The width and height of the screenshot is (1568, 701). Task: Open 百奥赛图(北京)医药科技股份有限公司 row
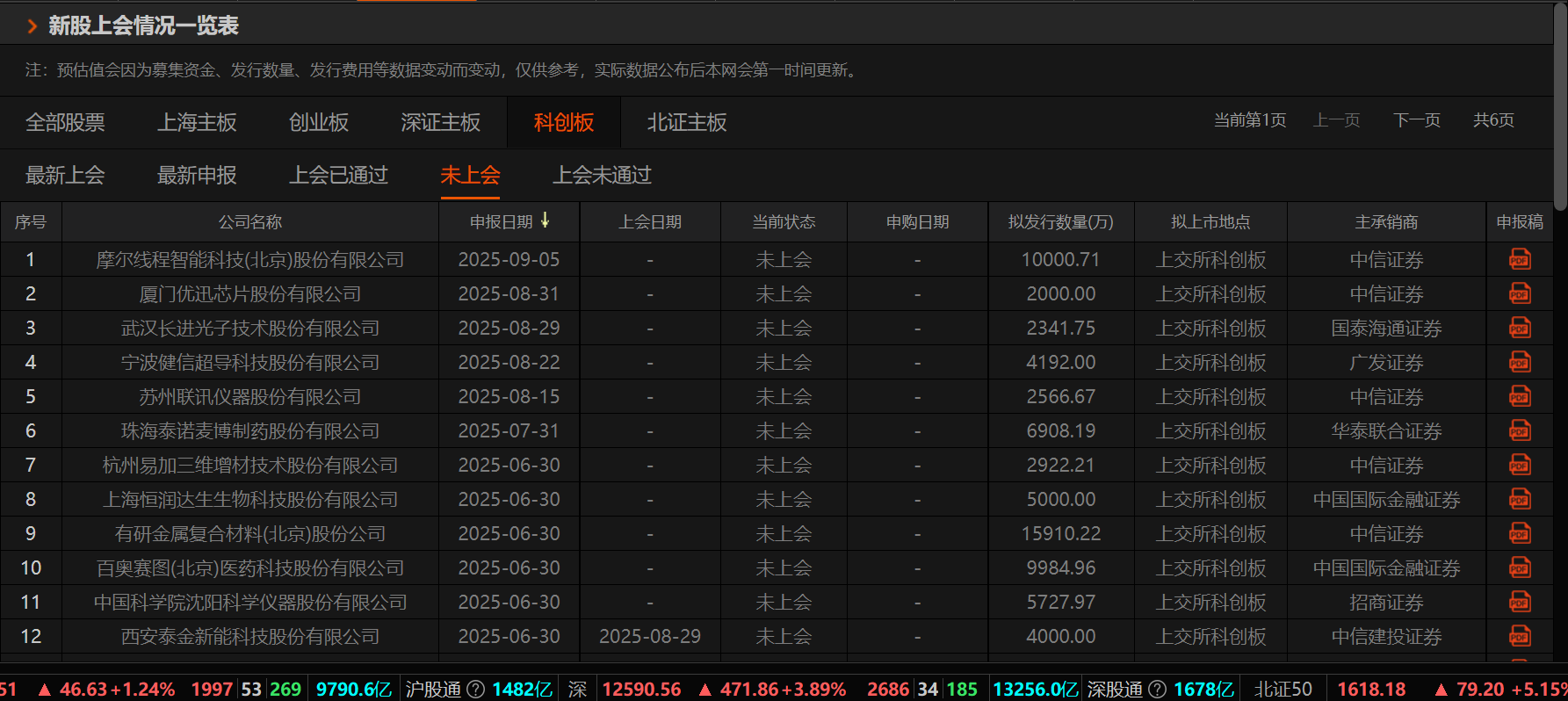(250, 568)
